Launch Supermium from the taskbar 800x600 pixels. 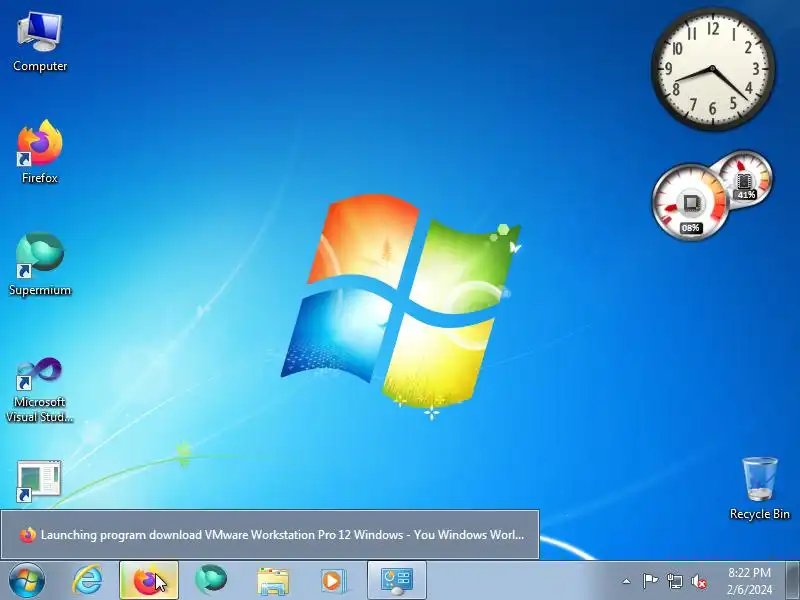pyautogui.click(x=211, y=580)
